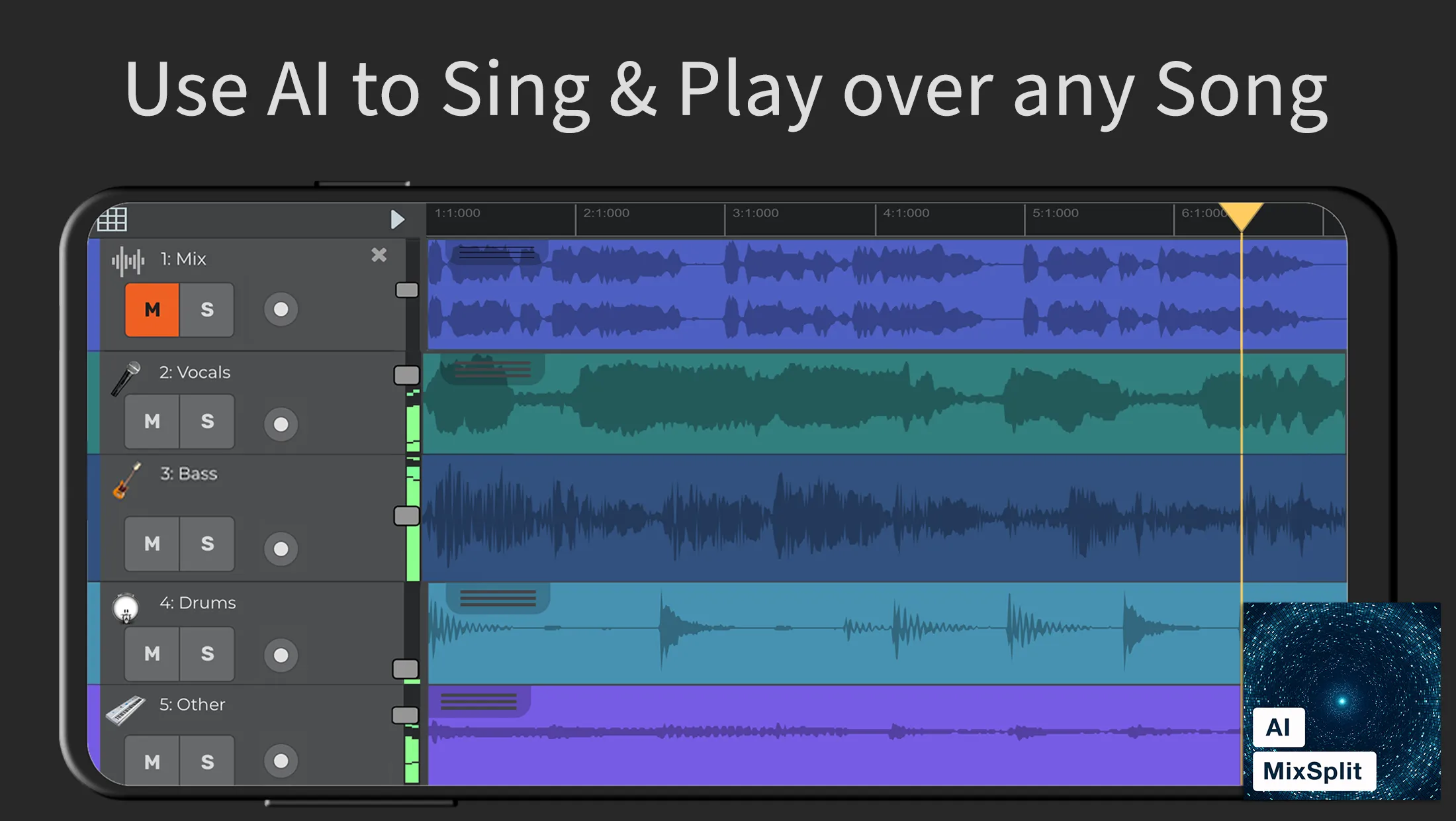Screen dimensions: 1456x821
Task: Click the keyboard icon on the Other track
Action: point(127,712)
